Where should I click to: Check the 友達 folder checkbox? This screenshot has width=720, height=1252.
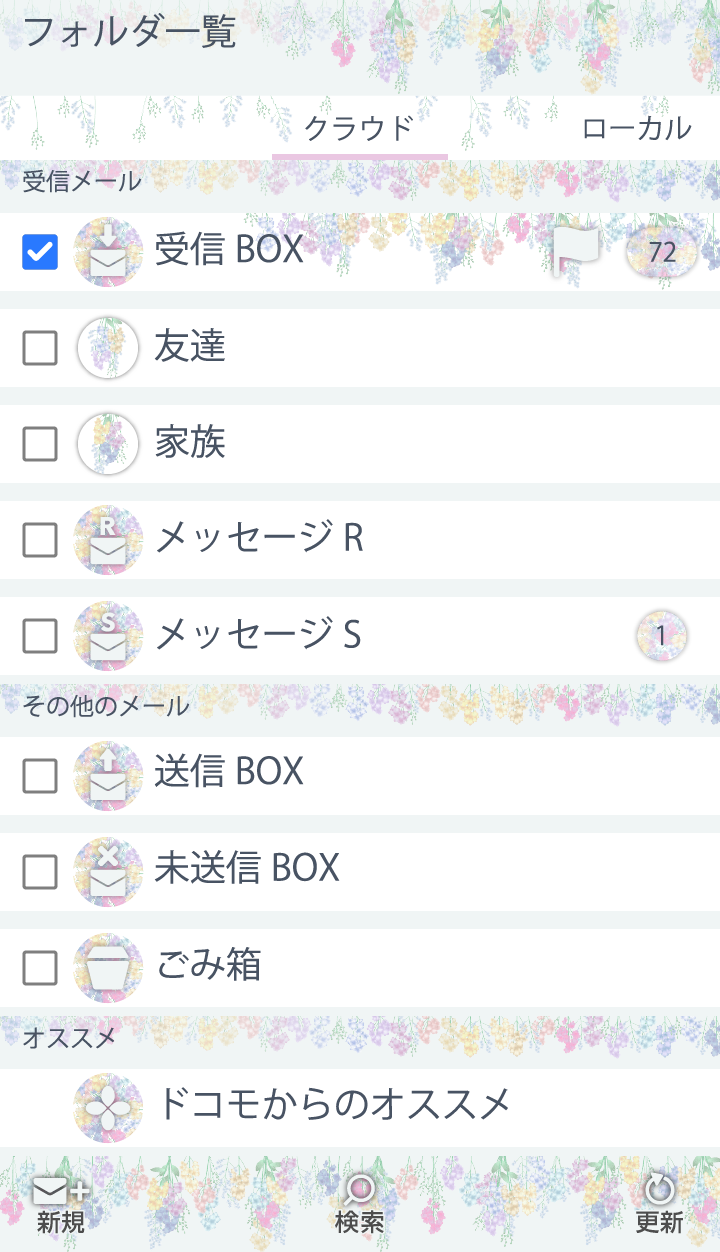click(x=40, y=348)
